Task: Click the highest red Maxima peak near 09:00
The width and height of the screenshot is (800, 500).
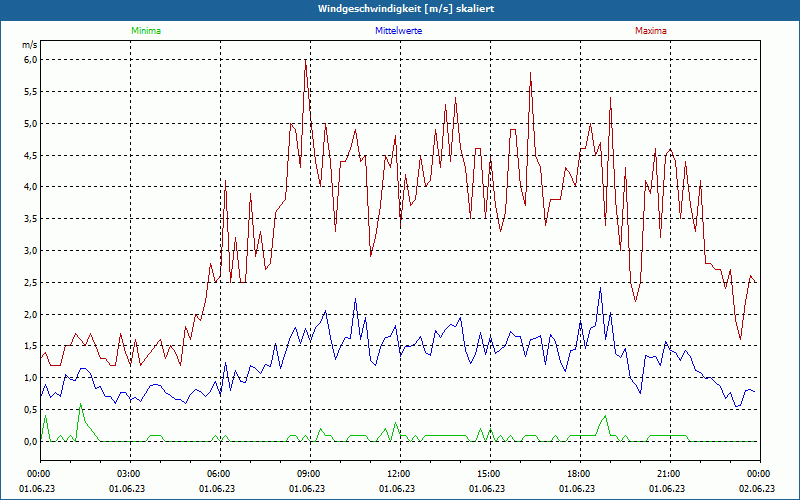Action: click(305, 62)
